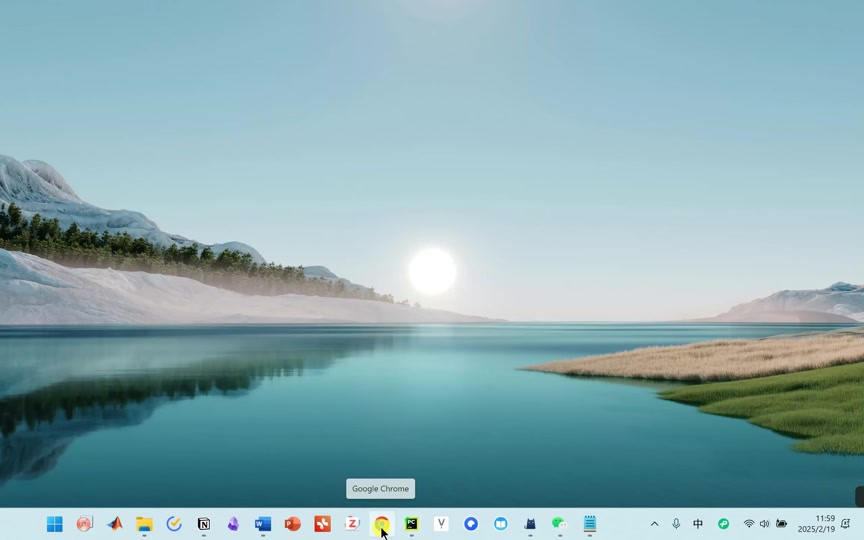The image size is (864, 540).
Task: Open the green circular tray app
Action: point(723,524)
